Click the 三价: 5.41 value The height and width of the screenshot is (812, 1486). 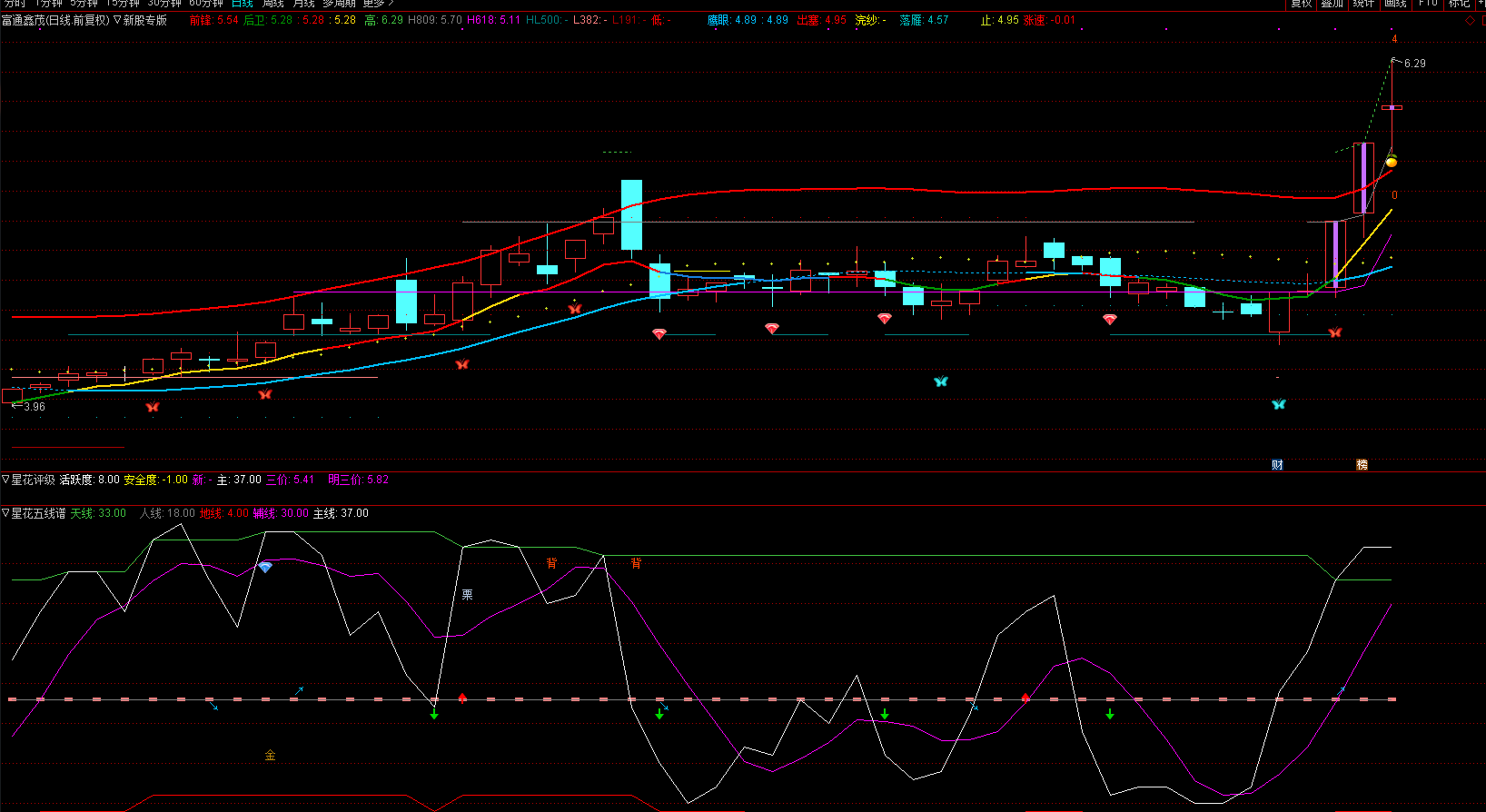(x=290, y=480)
